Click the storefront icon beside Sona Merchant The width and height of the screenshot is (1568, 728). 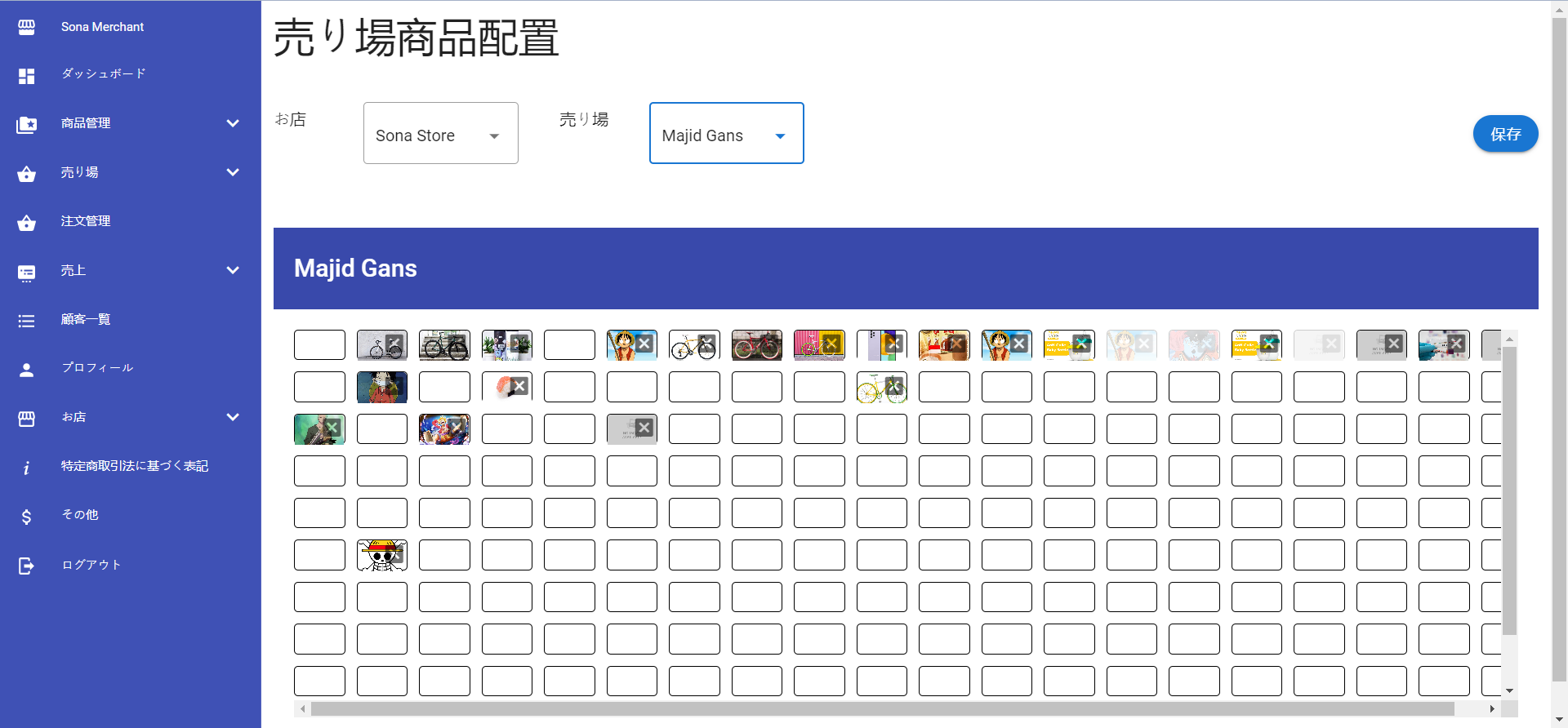click(x=26, y=27)
